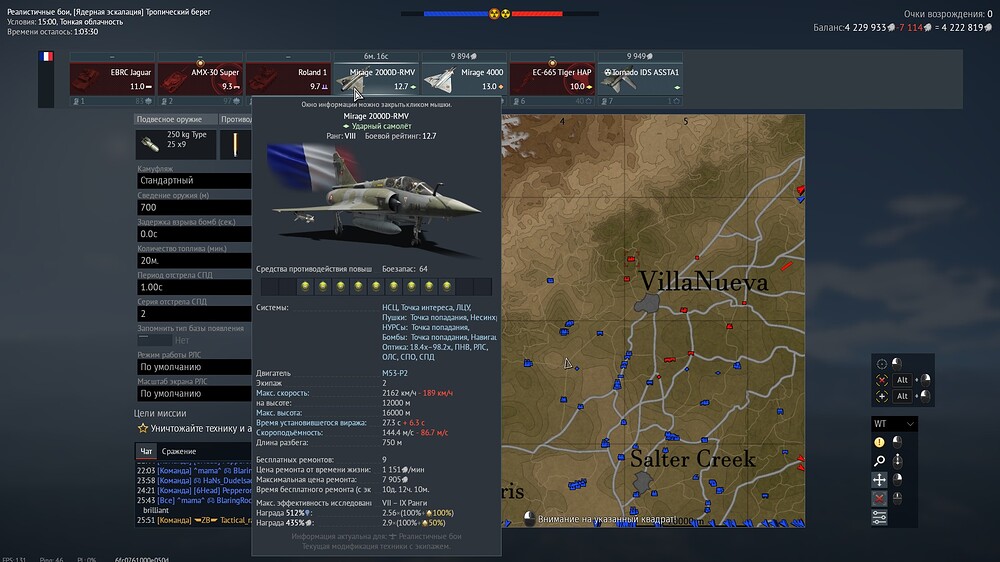Open the Серия отстрела СПД dropdown showing 2
Image resolution: width=1000 pixels, height=562 pixels.
pyautogui.click(x=194, y=314)
